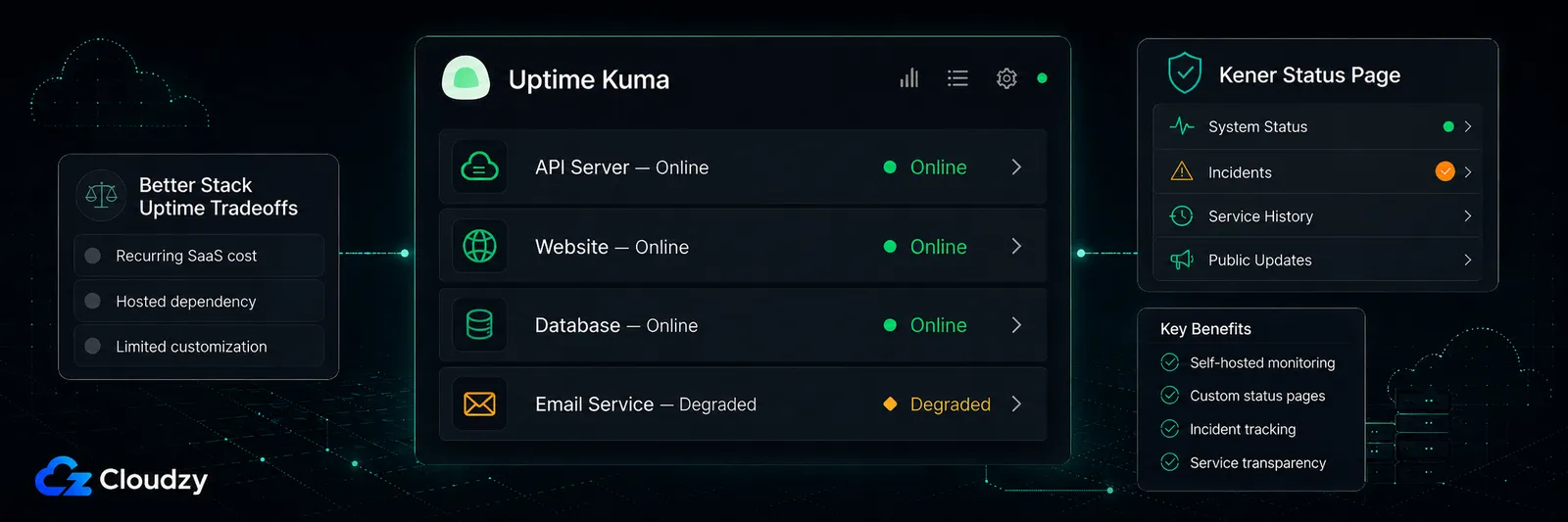Open the Incidents menu item
The height and width of the screenshot is (522, 1568).
point(1317,171)
